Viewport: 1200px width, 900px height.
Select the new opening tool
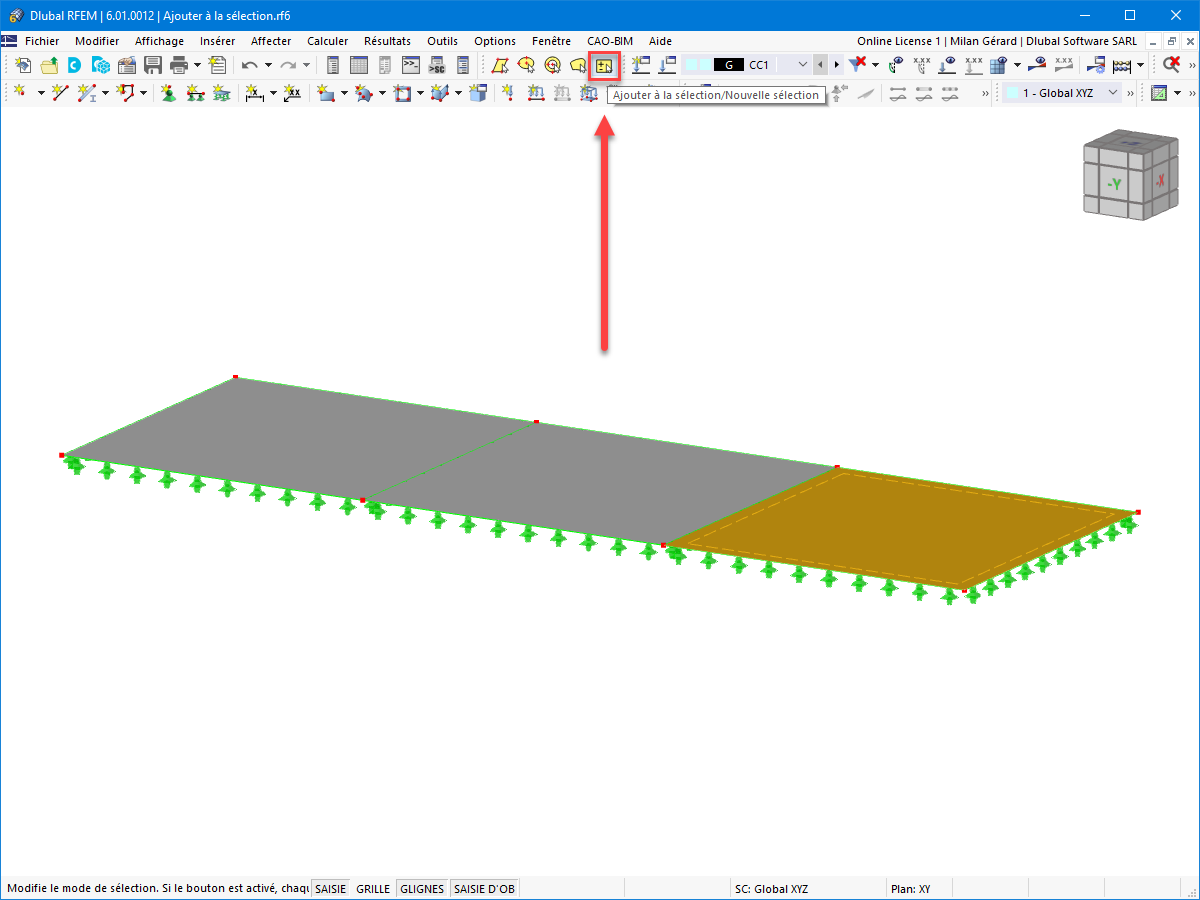403,93
